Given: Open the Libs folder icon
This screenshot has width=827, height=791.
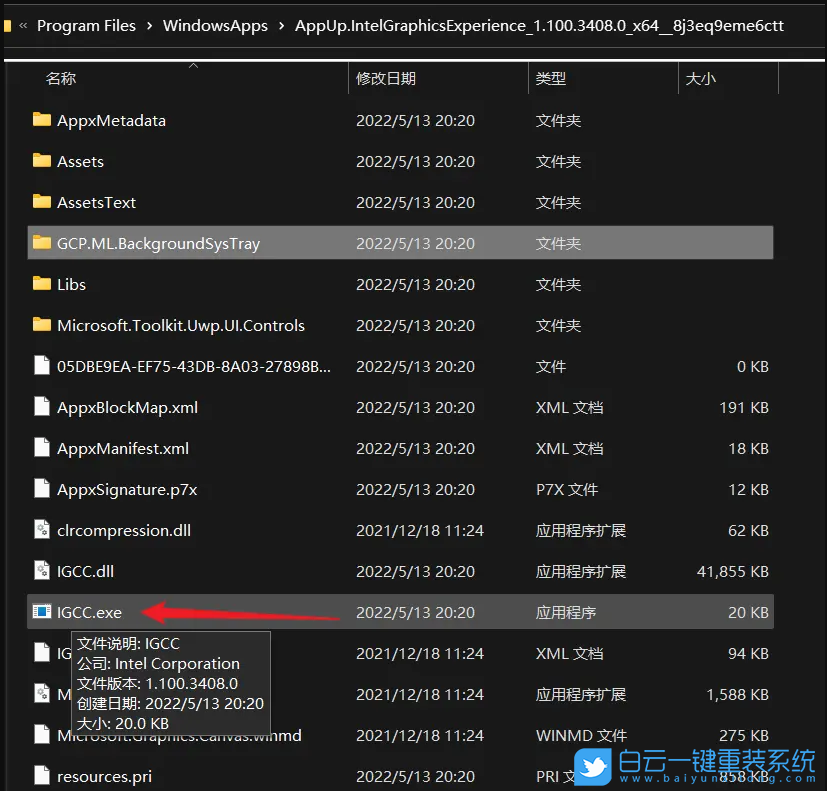Looking at the screenshot, I should tap(41, 284).
